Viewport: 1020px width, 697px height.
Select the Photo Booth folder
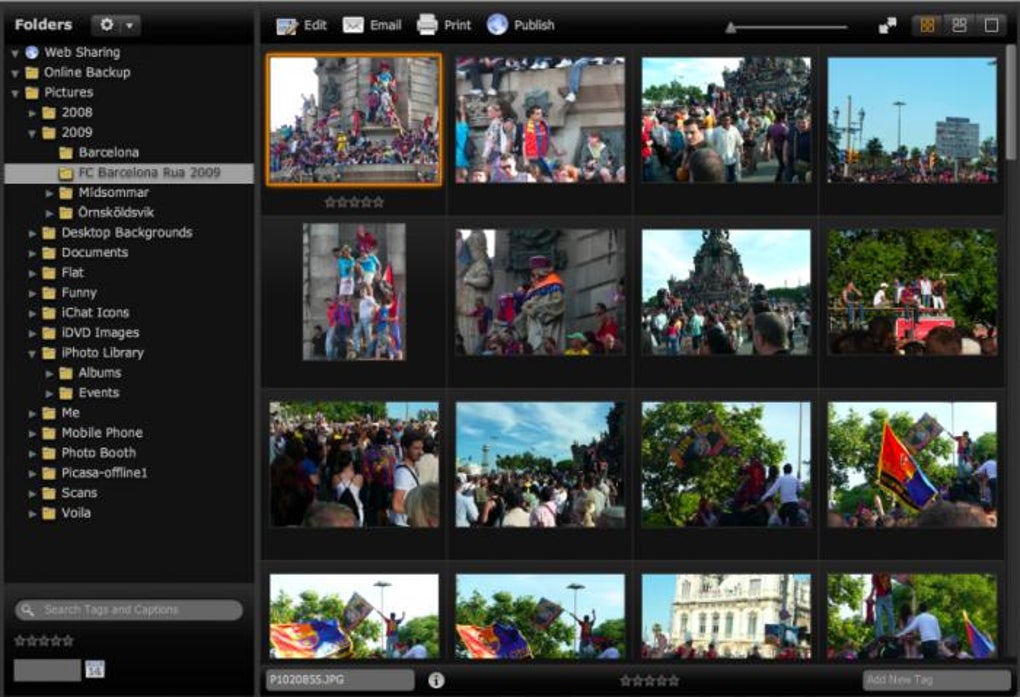88,454
